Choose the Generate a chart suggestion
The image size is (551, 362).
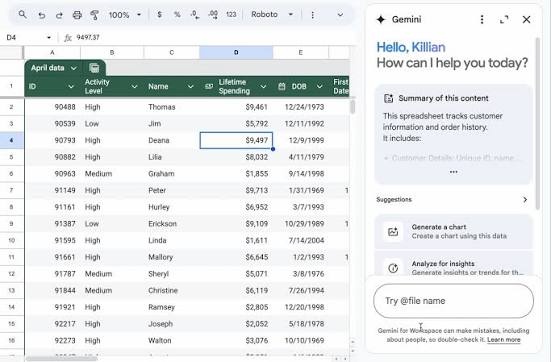pos(454,232)
